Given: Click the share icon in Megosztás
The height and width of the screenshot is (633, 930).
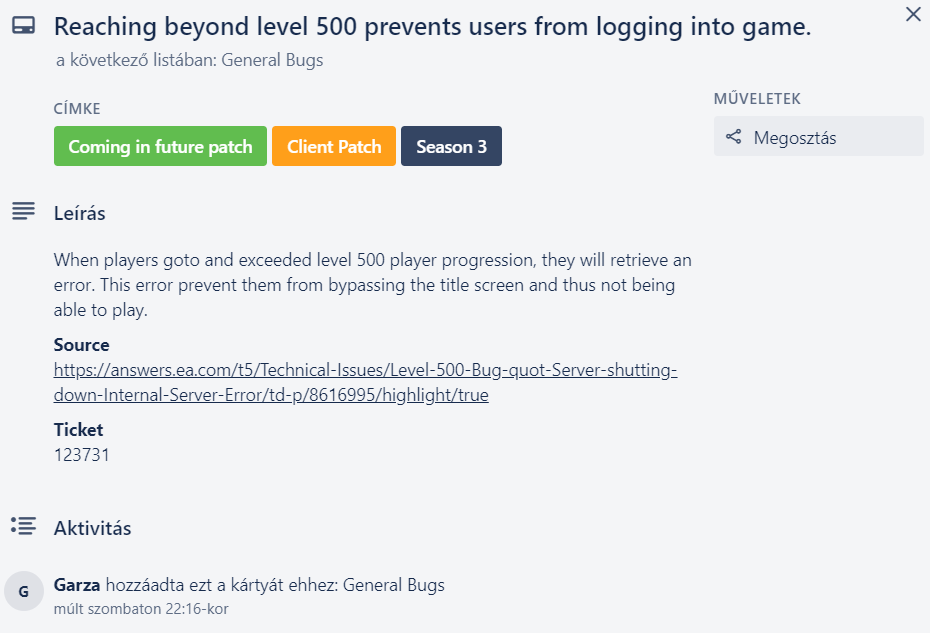Looking at the screenshot, I should click(734, 137).
